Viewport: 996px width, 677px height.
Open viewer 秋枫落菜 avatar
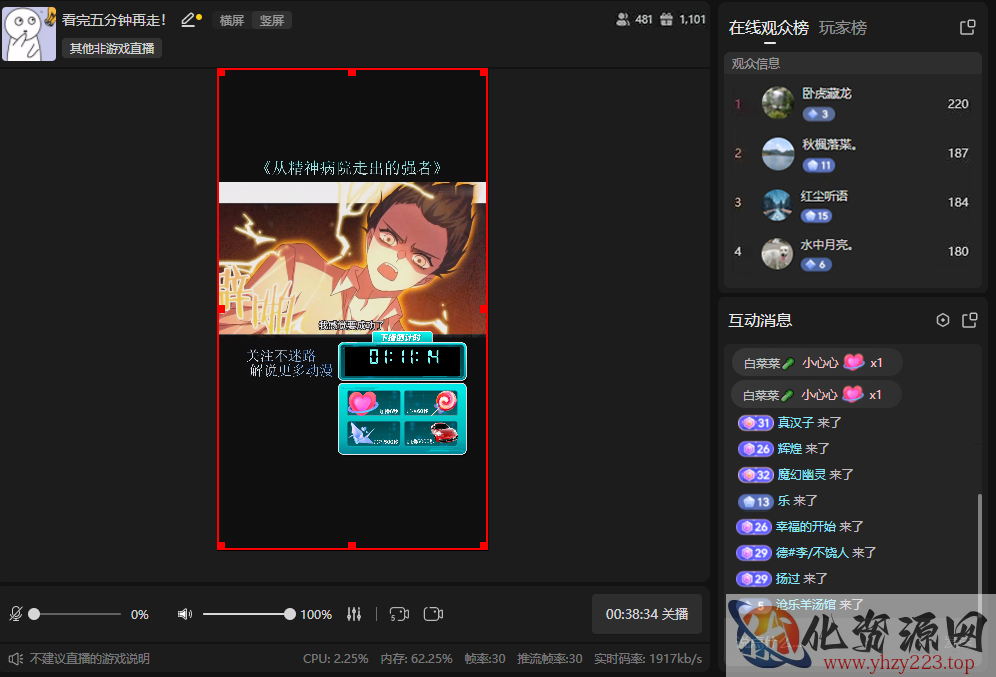777,154
